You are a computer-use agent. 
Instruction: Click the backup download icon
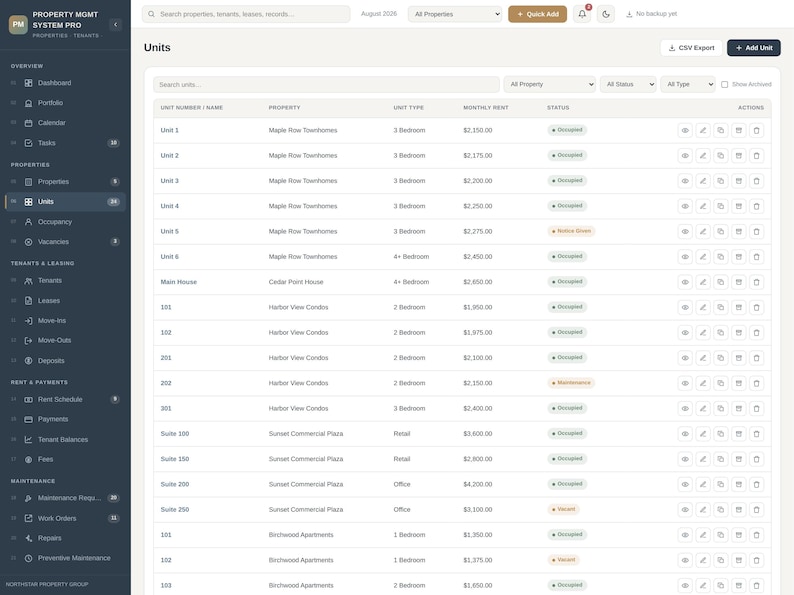[x=629, y=14]
